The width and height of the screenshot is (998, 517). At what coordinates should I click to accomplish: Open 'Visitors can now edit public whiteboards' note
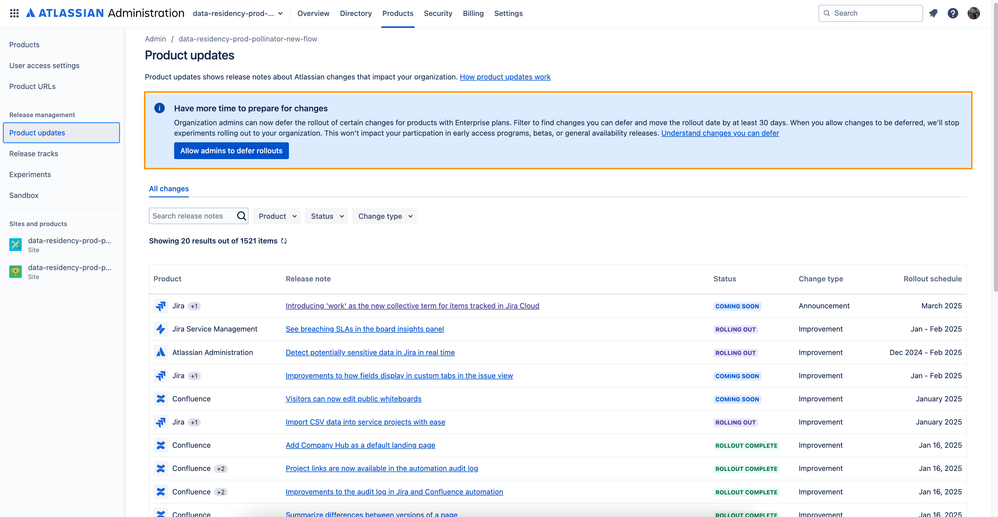coord(353,399)
